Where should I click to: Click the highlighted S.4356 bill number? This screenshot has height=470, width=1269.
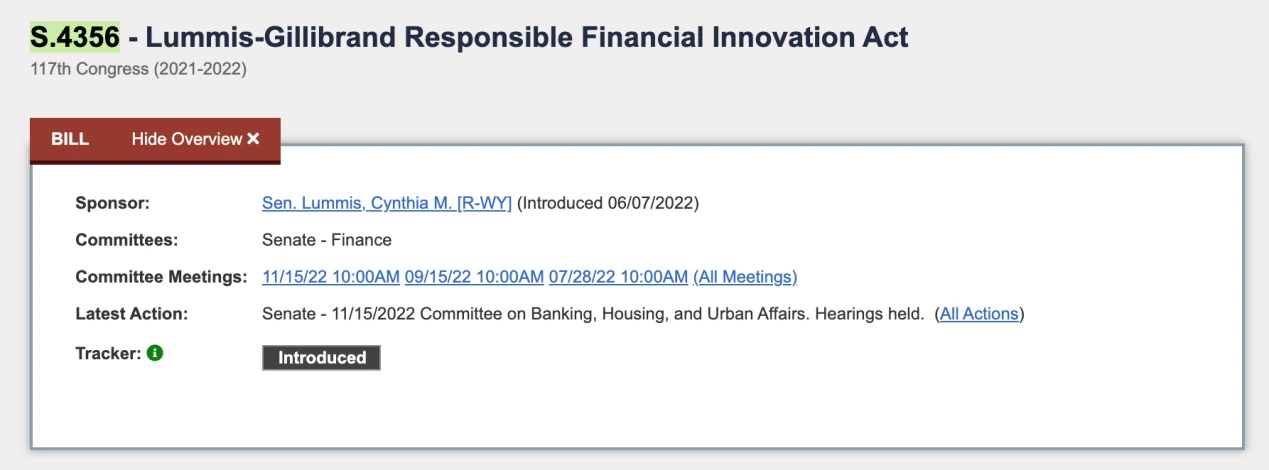click(74, 38)
